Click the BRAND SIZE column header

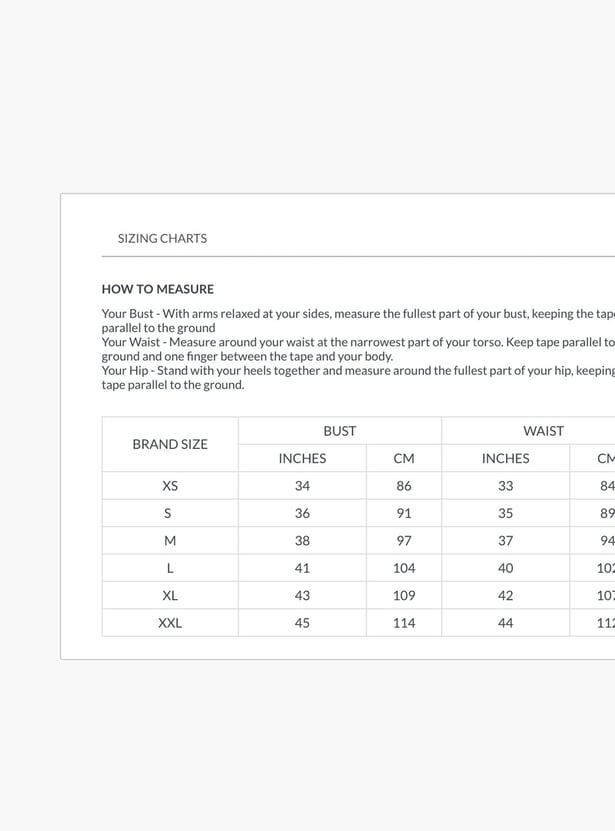coord(170,444)
